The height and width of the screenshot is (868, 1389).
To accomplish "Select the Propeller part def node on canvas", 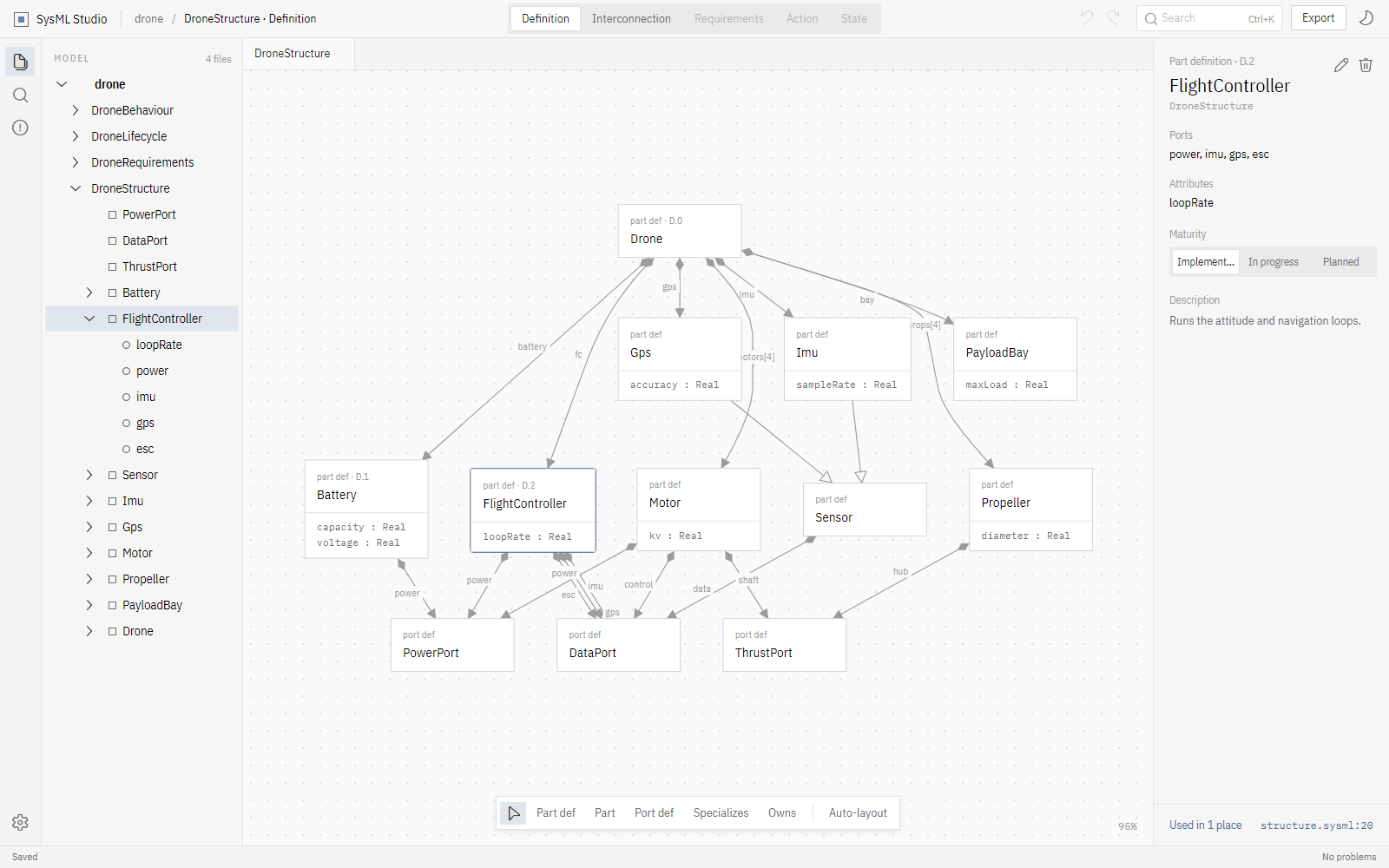I will 1030,510.
